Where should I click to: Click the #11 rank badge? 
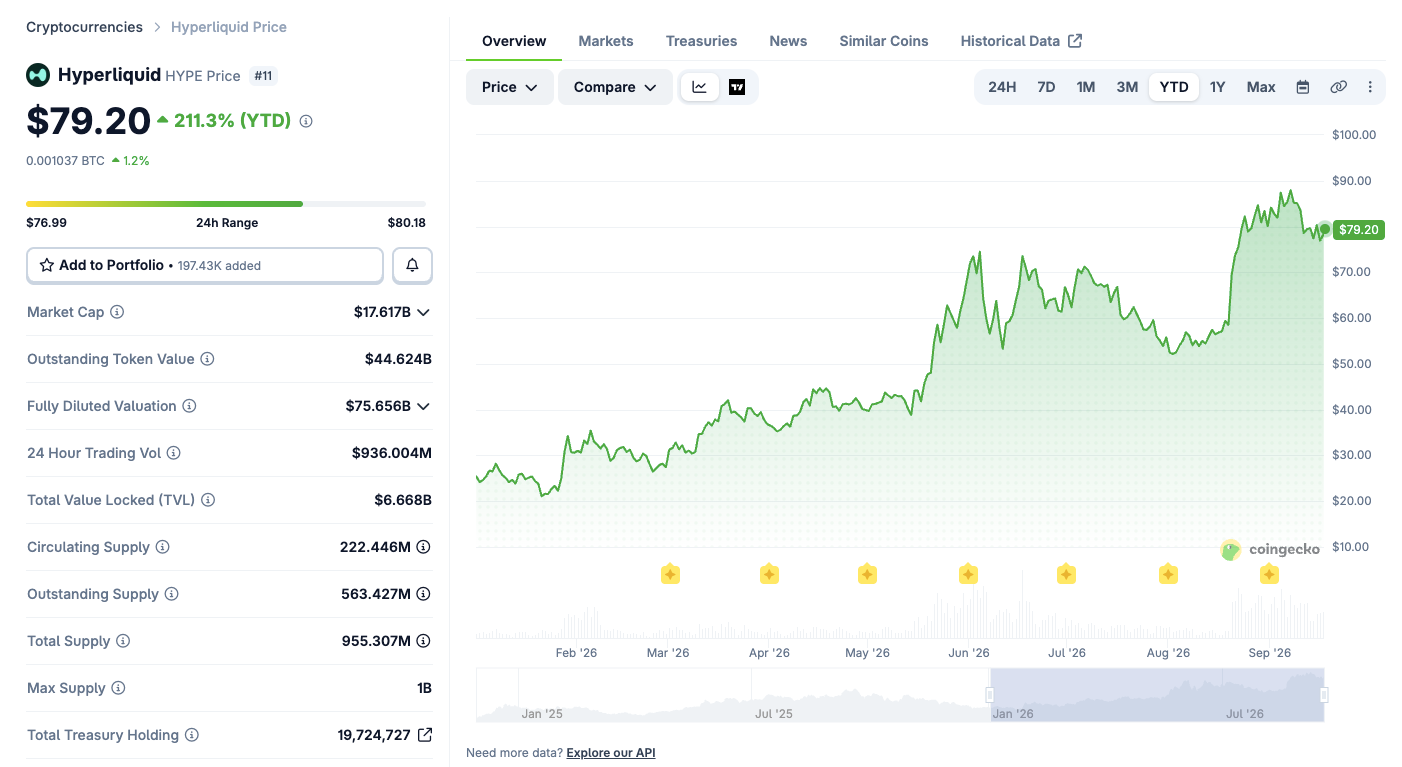coord(264,75)
